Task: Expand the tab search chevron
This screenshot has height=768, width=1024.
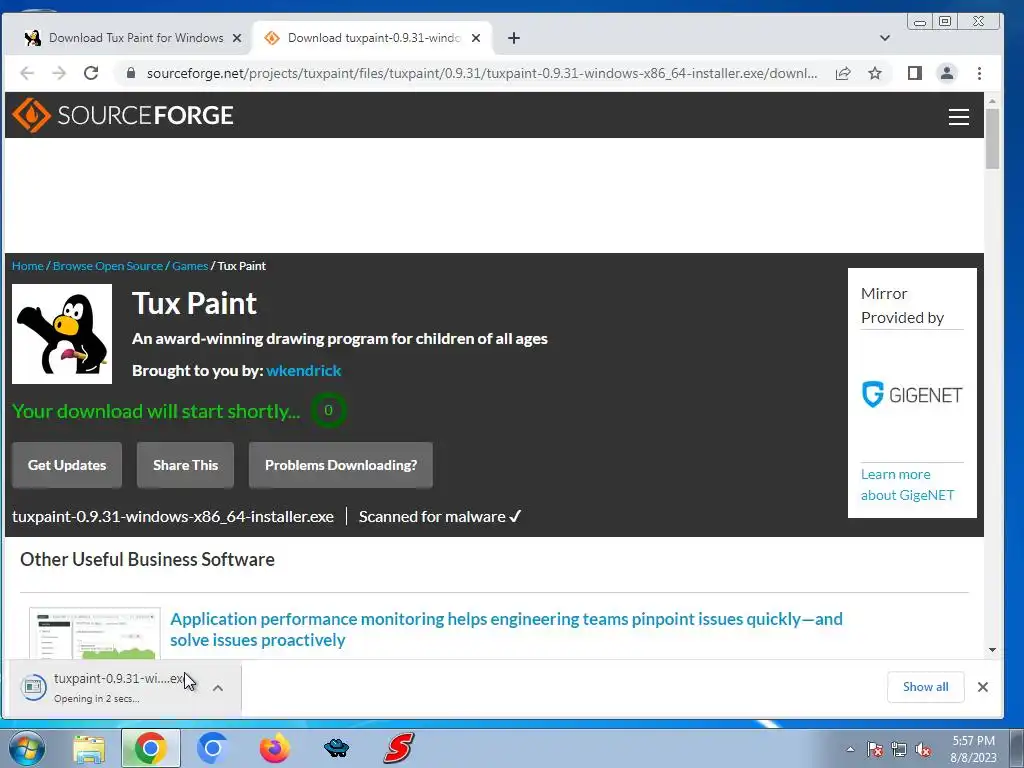Action: (884, 38)
